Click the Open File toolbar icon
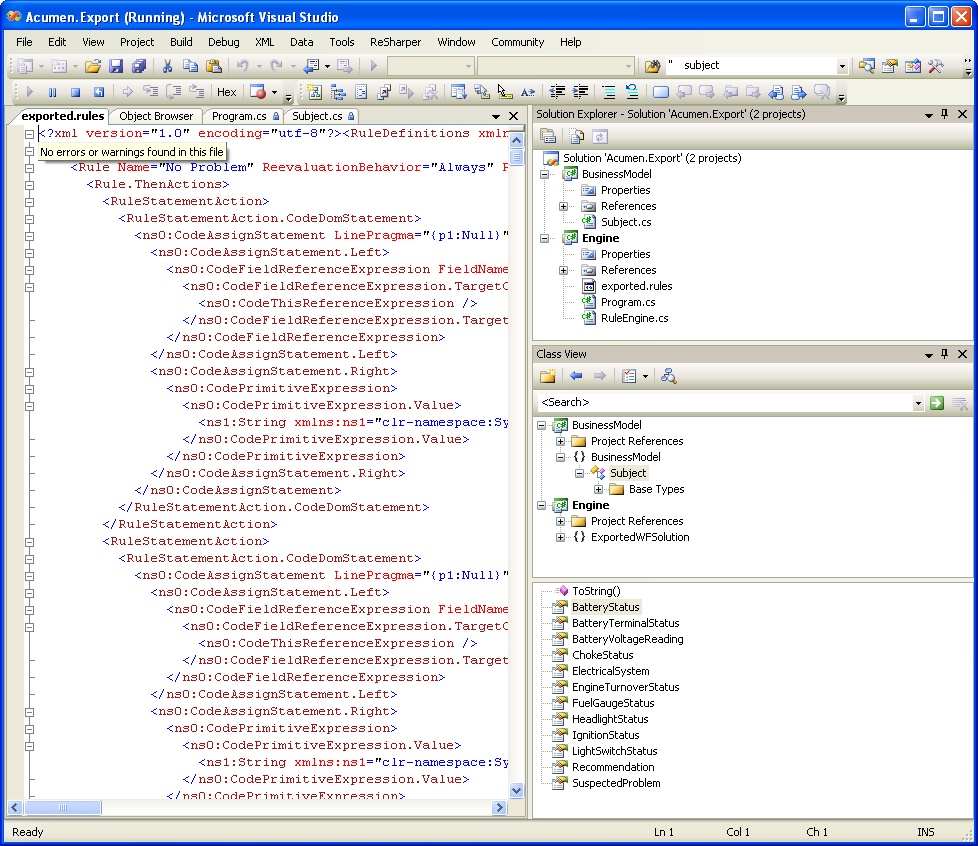Screen dimensions: 978x846 click(x=93, y=66)
